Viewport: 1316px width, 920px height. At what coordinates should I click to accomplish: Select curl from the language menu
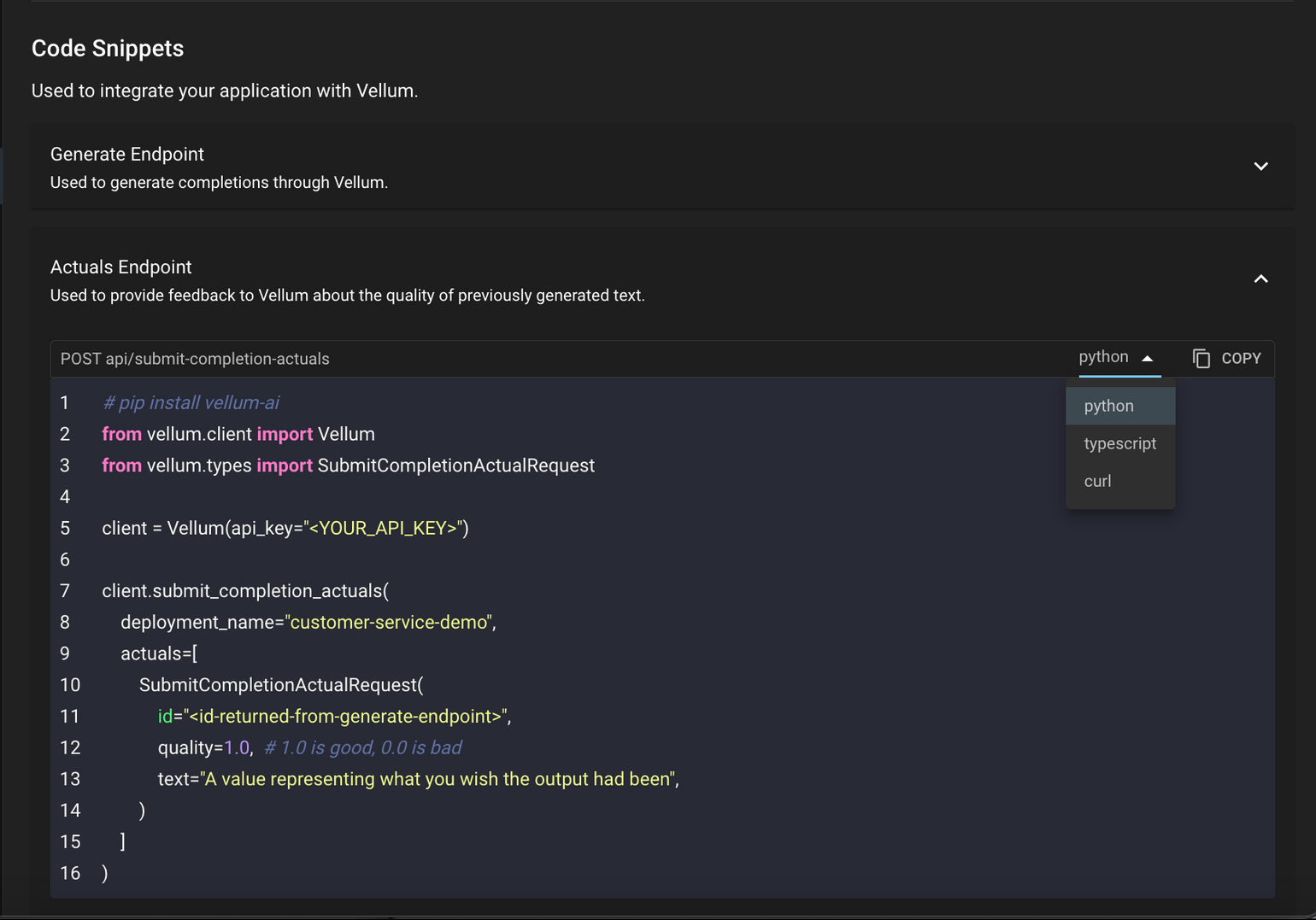pyautogui.click(x=1120, y=481)
